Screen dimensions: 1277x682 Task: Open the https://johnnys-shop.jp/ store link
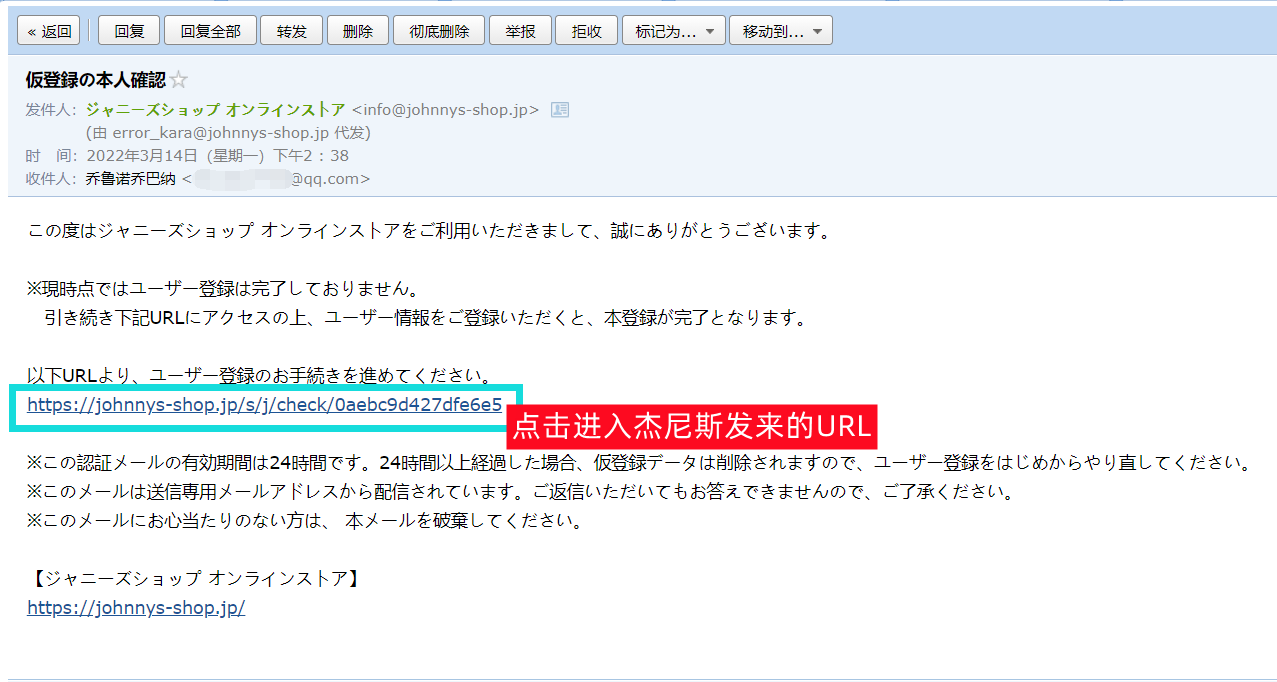pyautogui.click(x=136, y=608)
